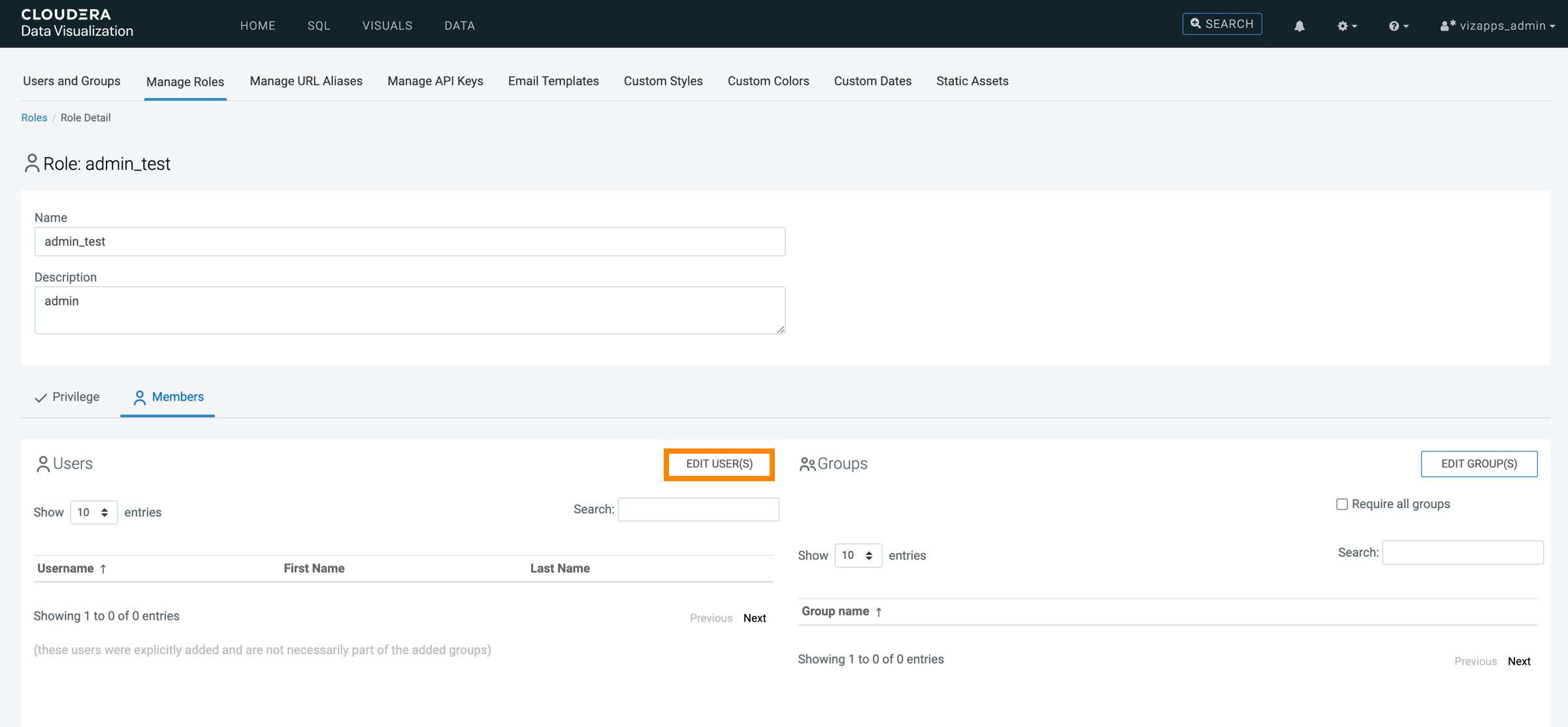Go to Roles breadcrumb link

(34, 118)
